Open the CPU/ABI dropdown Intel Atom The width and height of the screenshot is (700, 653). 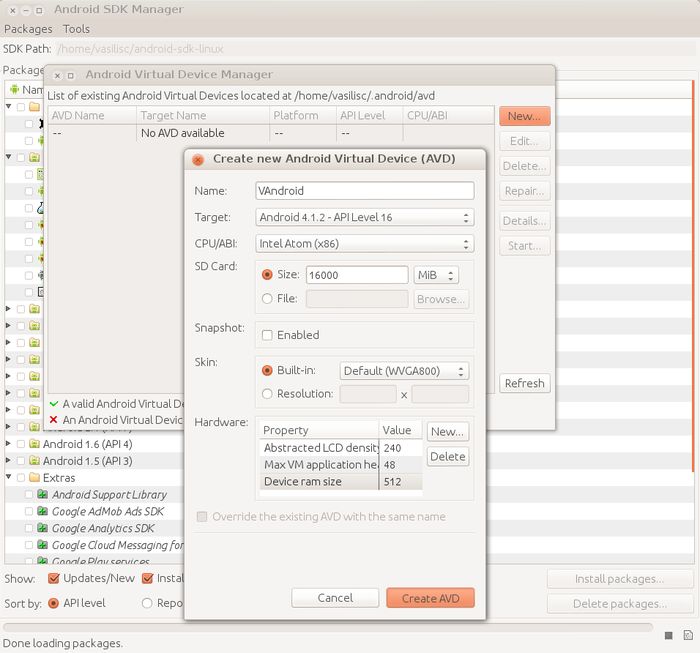click(x=364, y=244)
